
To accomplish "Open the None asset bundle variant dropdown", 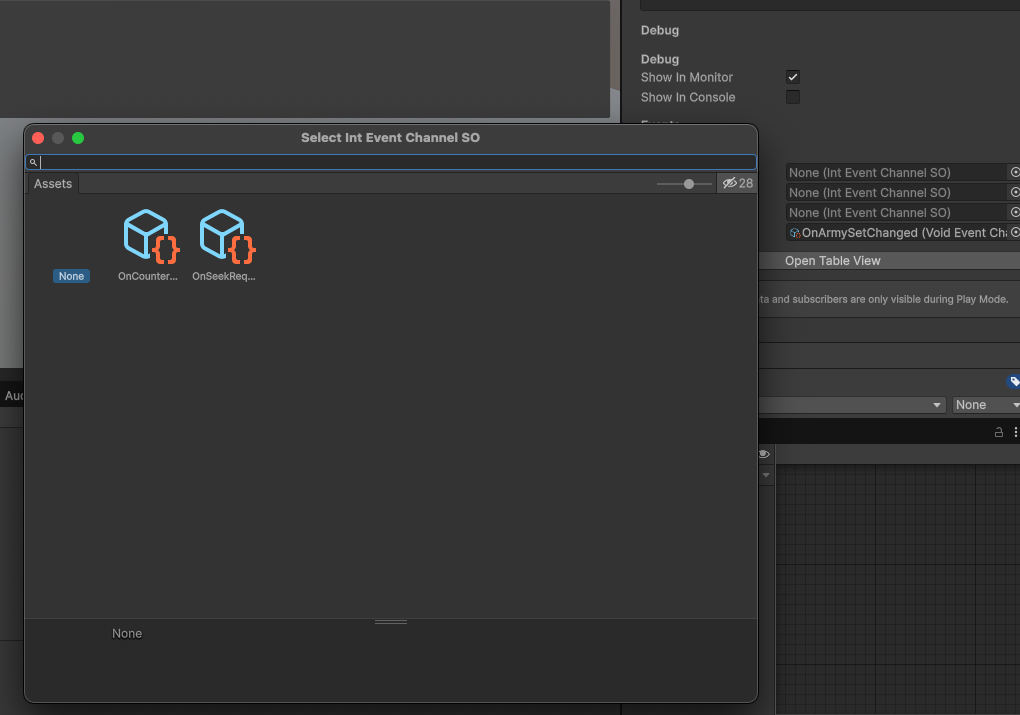I will coord(985,405).
